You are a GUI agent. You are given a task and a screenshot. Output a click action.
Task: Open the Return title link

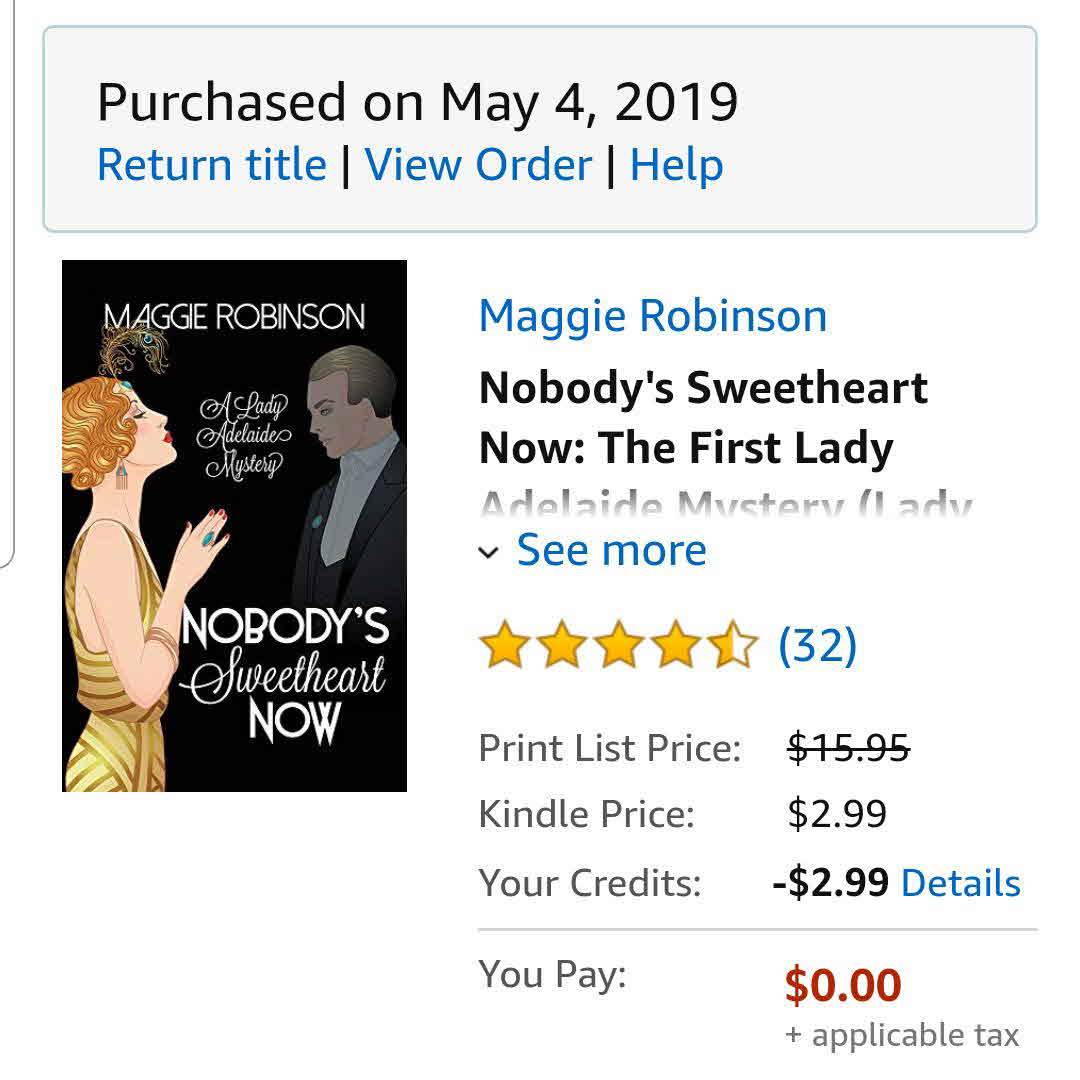(212, 165)
